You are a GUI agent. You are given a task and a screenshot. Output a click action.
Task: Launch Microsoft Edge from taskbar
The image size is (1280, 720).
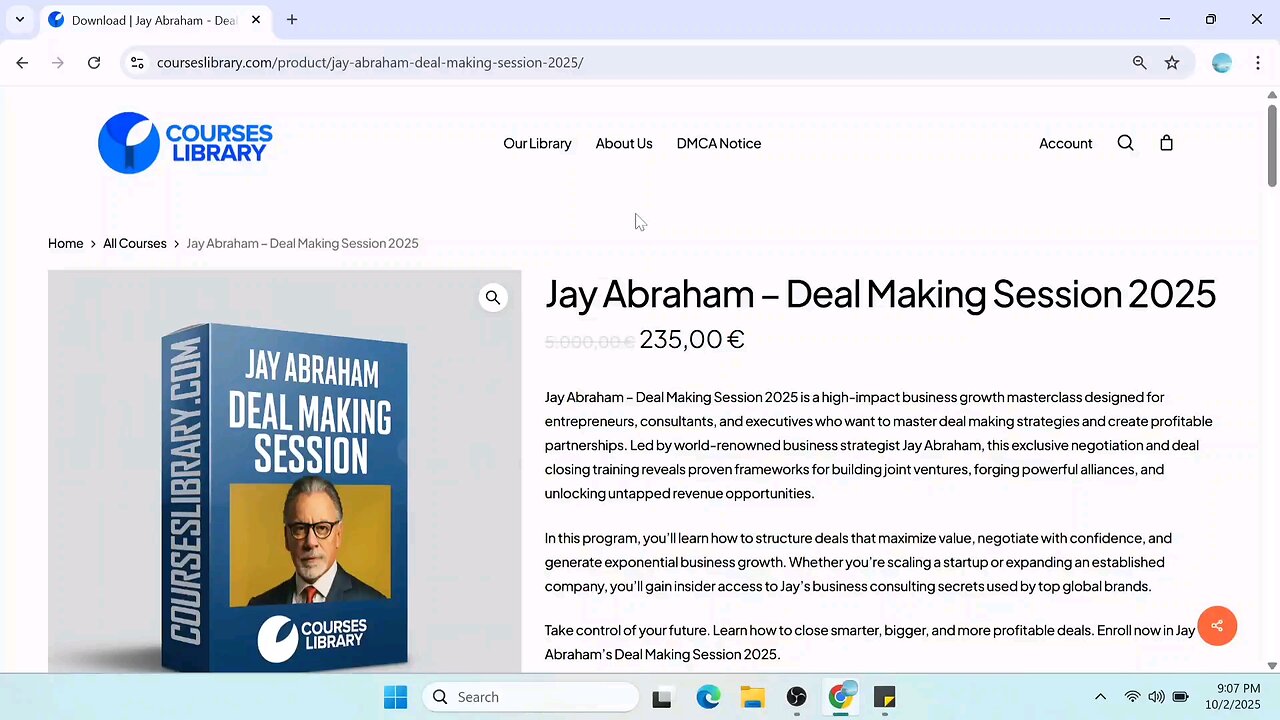(708, 697)
